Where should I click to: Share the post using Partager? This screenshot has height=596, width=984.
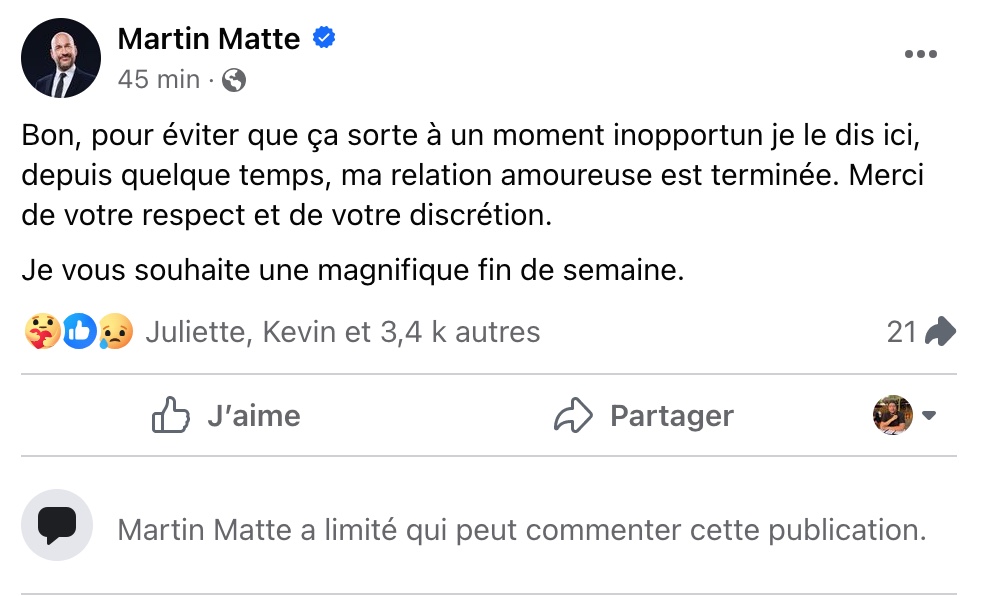click(x=644, y=416)
